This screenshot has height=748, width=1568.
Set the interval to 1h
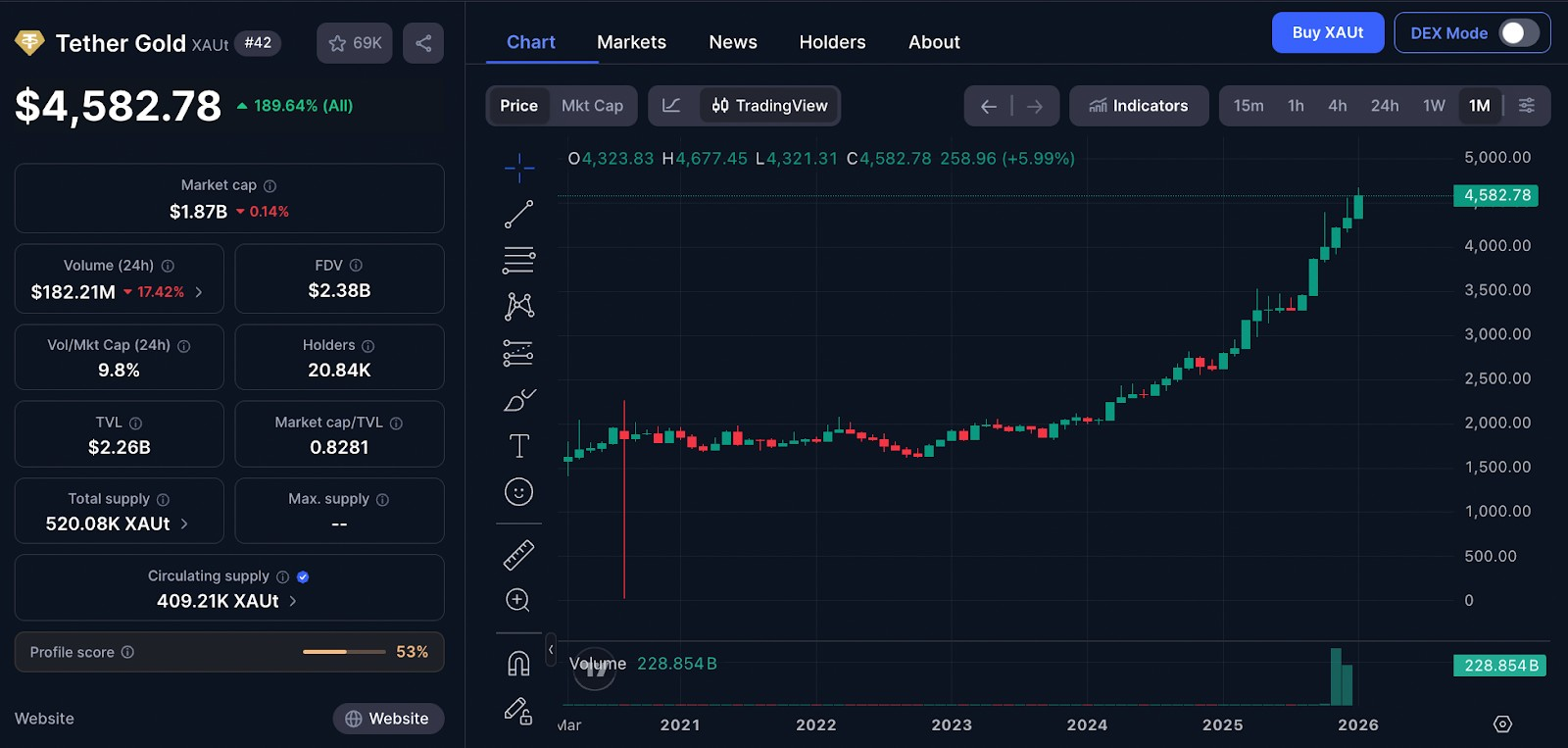1296,106
